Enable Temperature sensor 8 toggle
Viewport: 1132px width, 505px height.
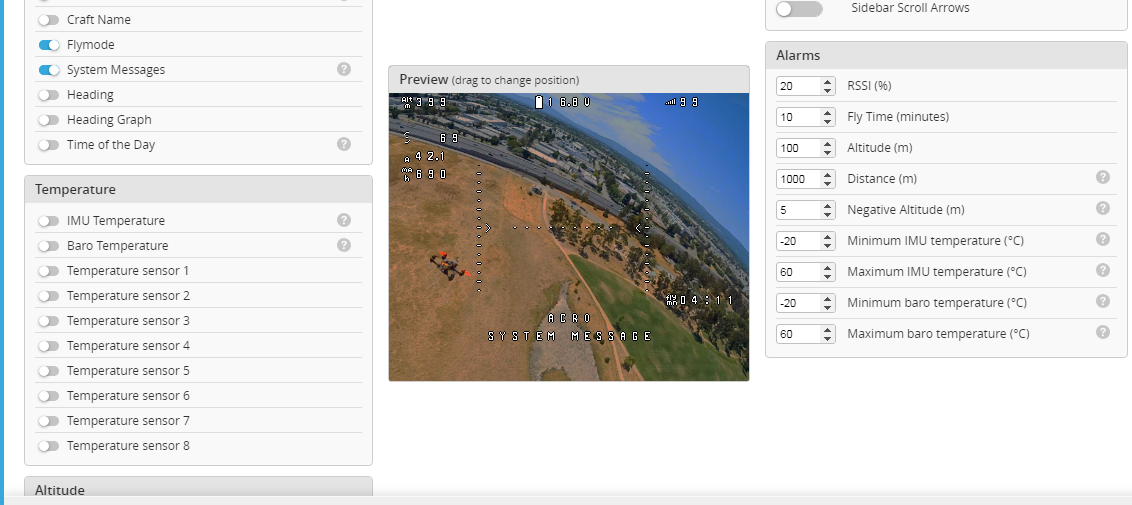tap(48, 446)
